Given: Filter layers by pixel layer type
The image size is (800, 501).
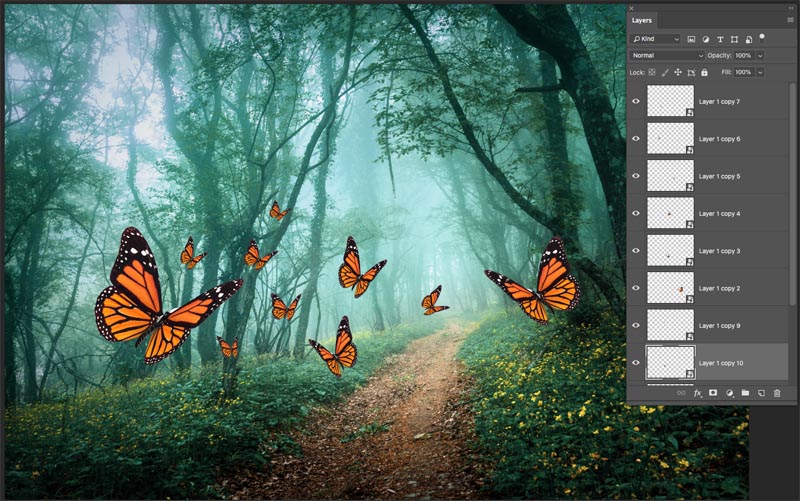Looking at the screenshot, I should 691,39.
